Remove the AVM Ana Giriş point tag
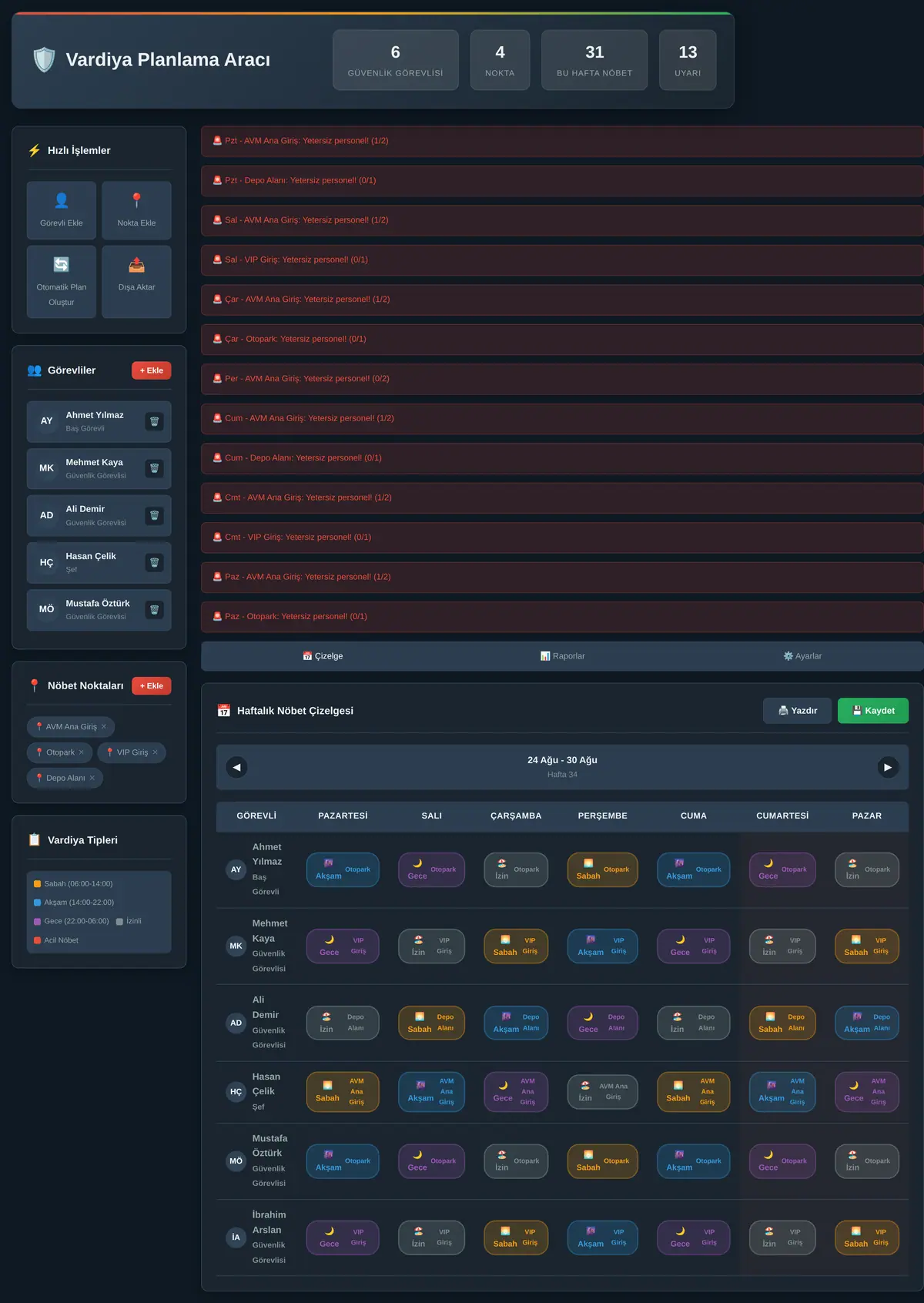This screenshot has width=924, height=1303. 104,726
